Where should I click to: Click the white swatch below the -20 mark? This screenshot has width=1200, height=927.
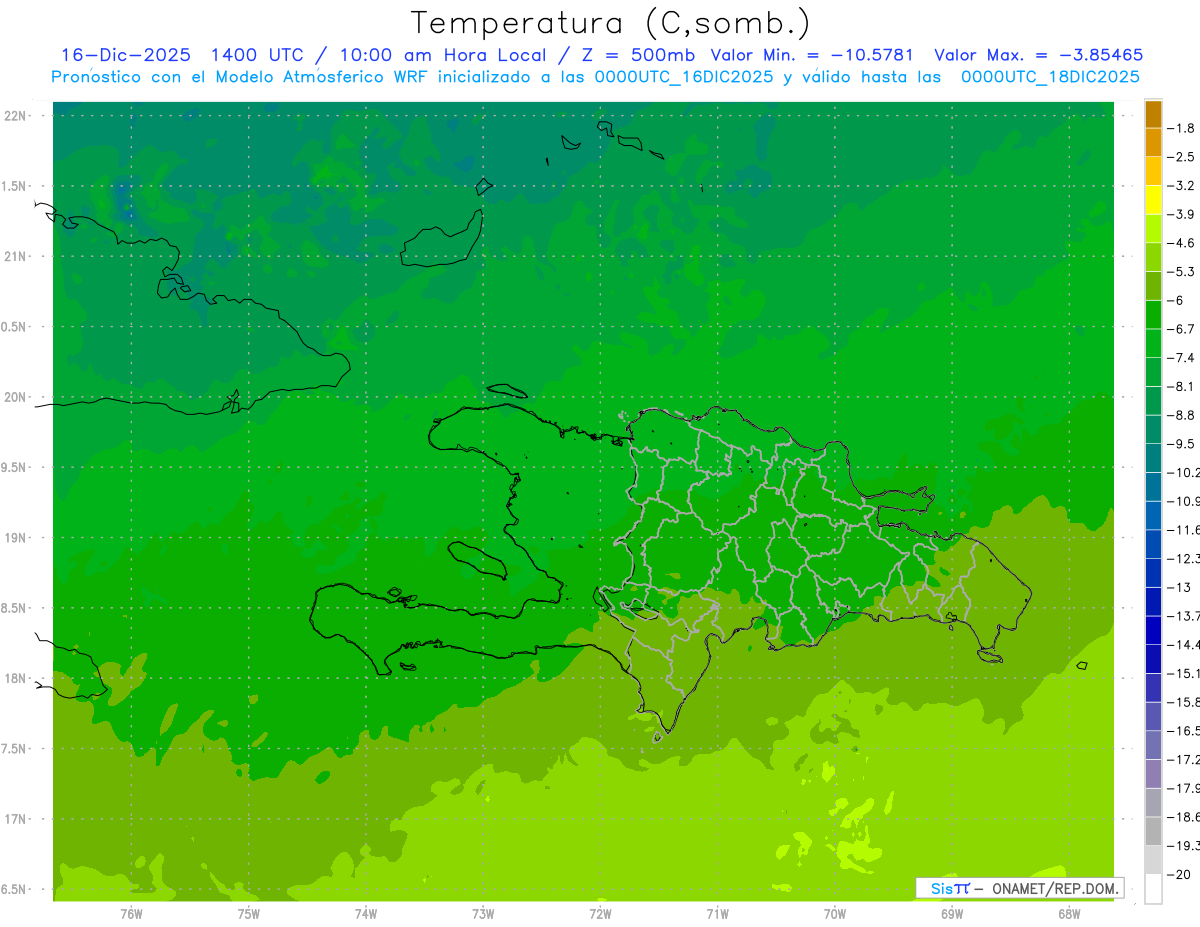tap(1153, 889)
